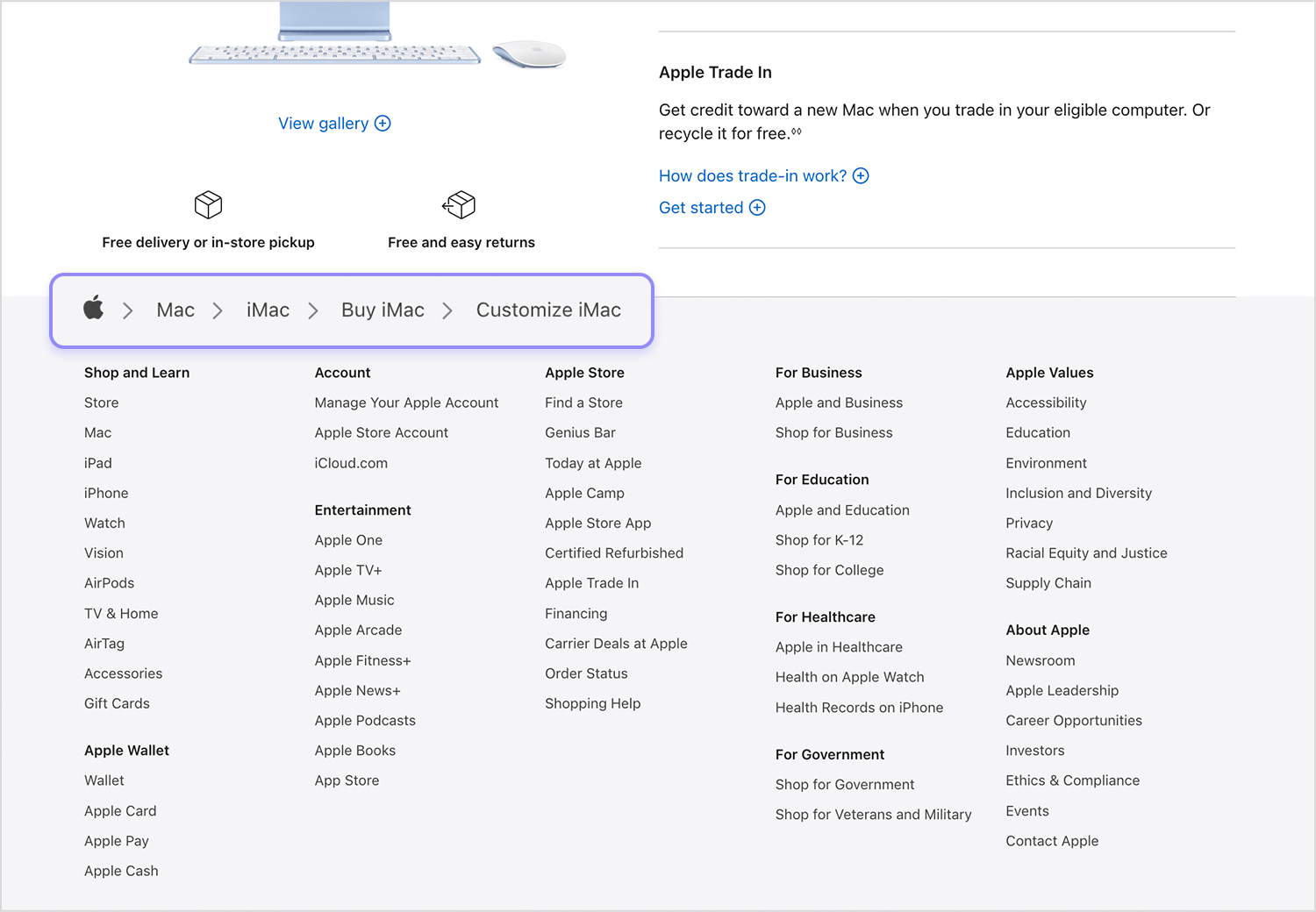Screen dimensions: 1316x912
Task: Open the Apple News+ link
Action: click(x=357, y=690)
